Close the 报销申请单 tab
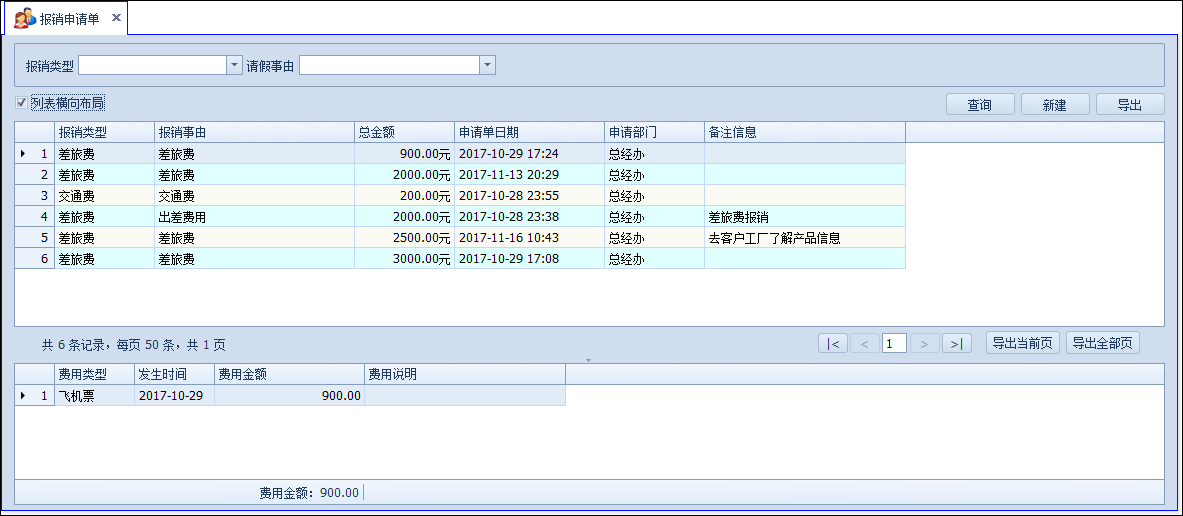 116,17
